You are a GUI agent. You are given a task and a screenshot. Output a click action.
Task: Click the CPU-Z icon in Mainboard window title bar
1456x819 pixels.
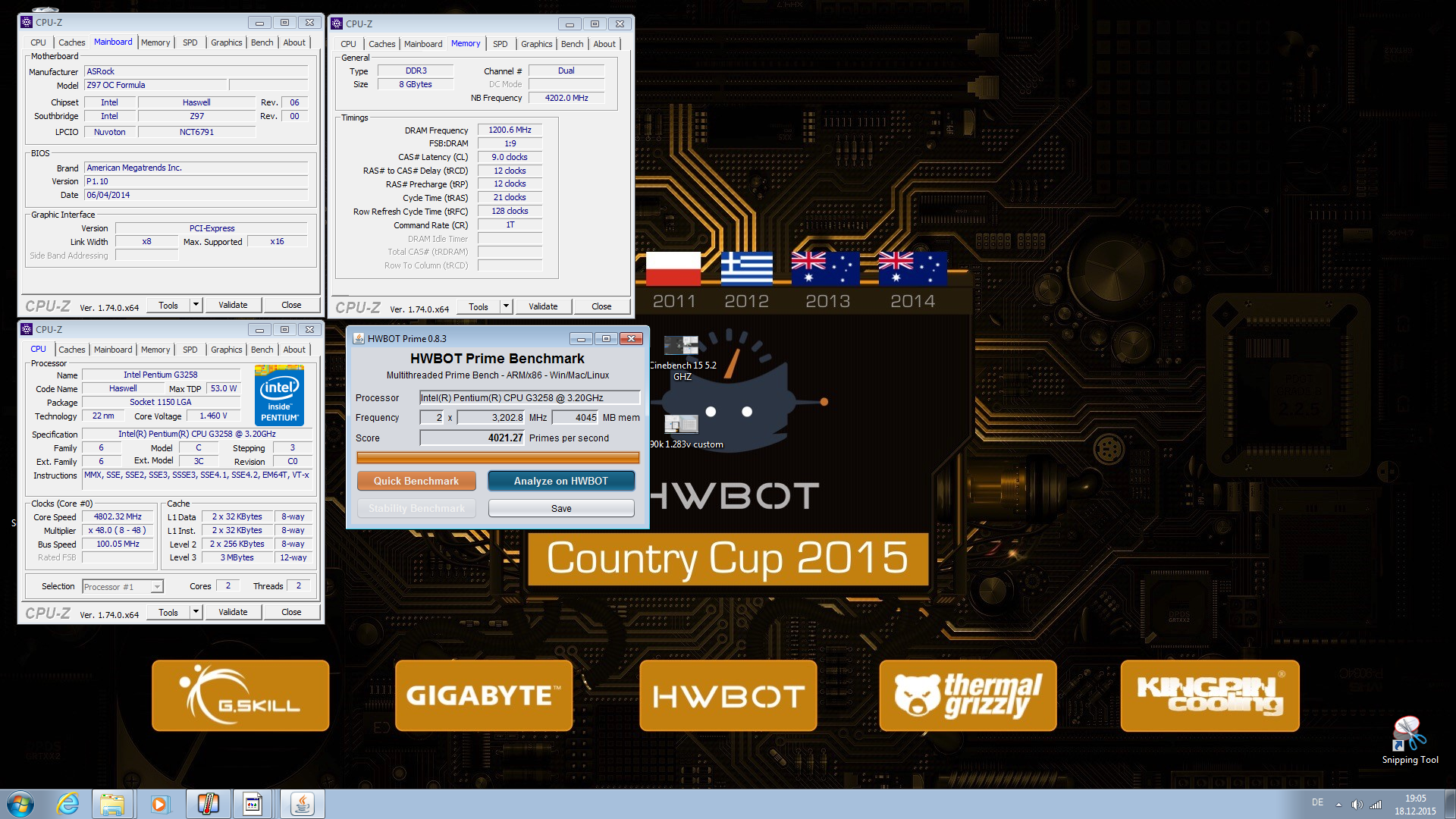point(27,22)
